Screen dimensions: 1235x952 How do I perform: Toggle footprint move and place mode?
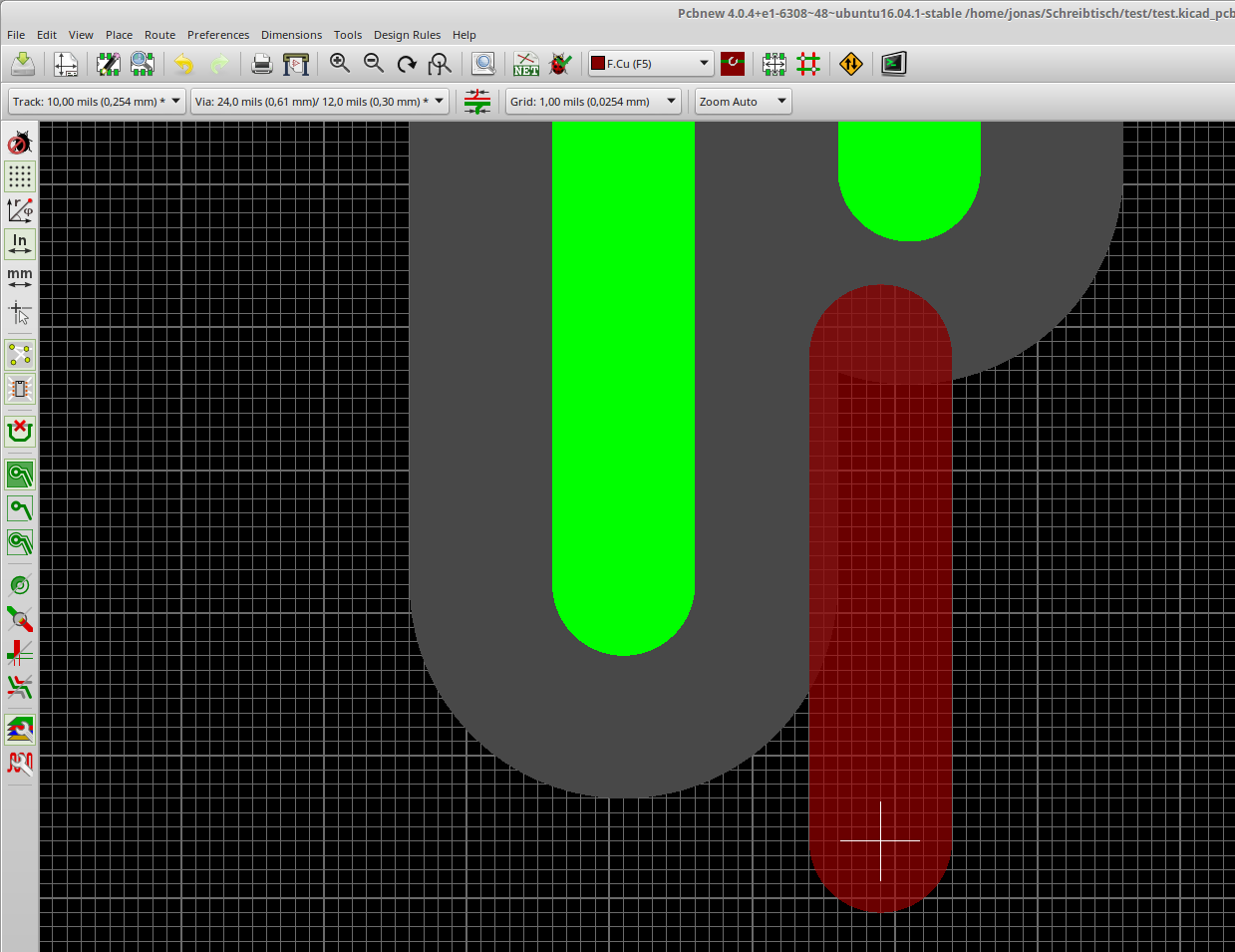coord(774,64)
